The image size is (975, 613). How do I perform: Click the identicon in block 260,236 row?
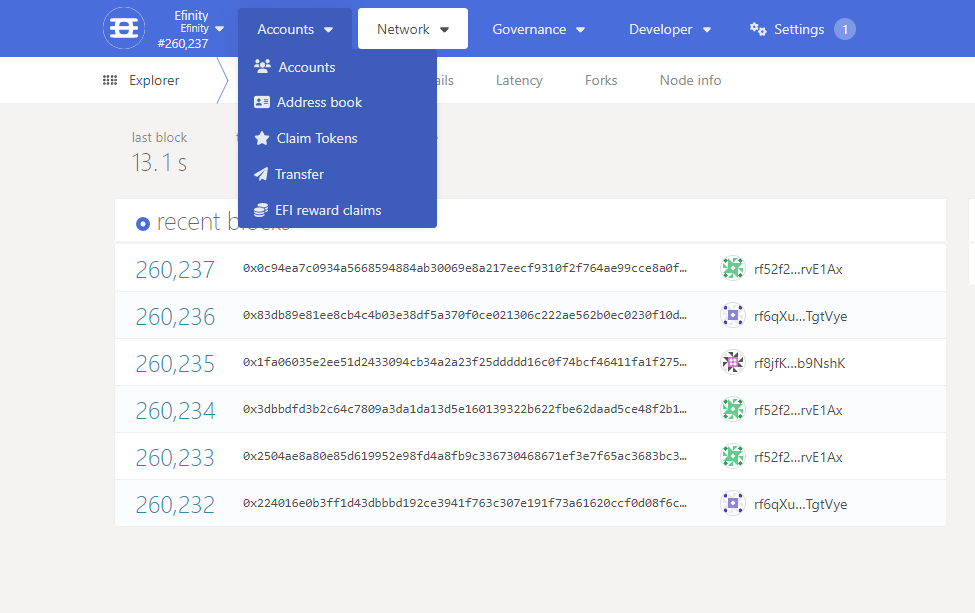point(732,315)
